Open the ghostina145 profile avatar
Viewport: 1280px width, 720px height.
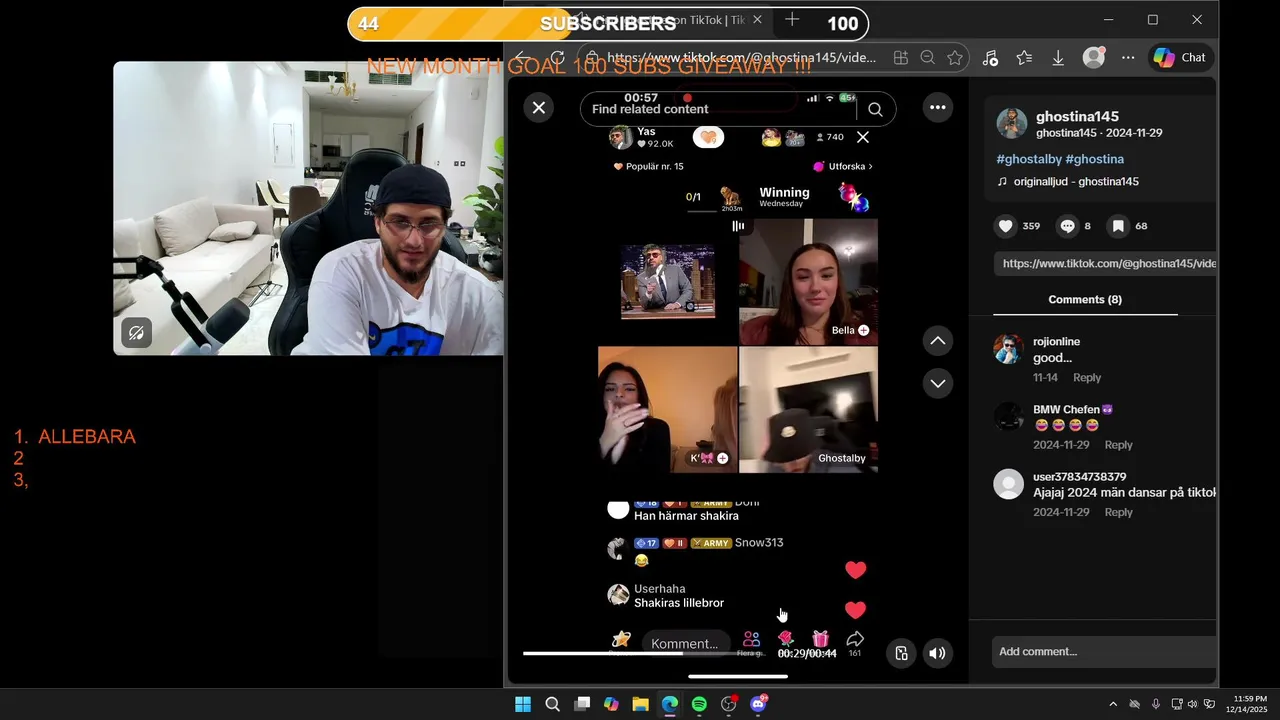coord(1012,123)
